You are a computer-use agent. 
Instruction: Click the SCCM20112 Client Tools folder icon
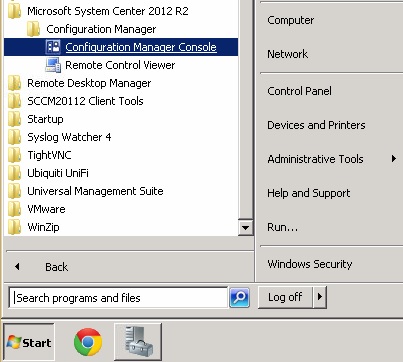click(14, 101)
